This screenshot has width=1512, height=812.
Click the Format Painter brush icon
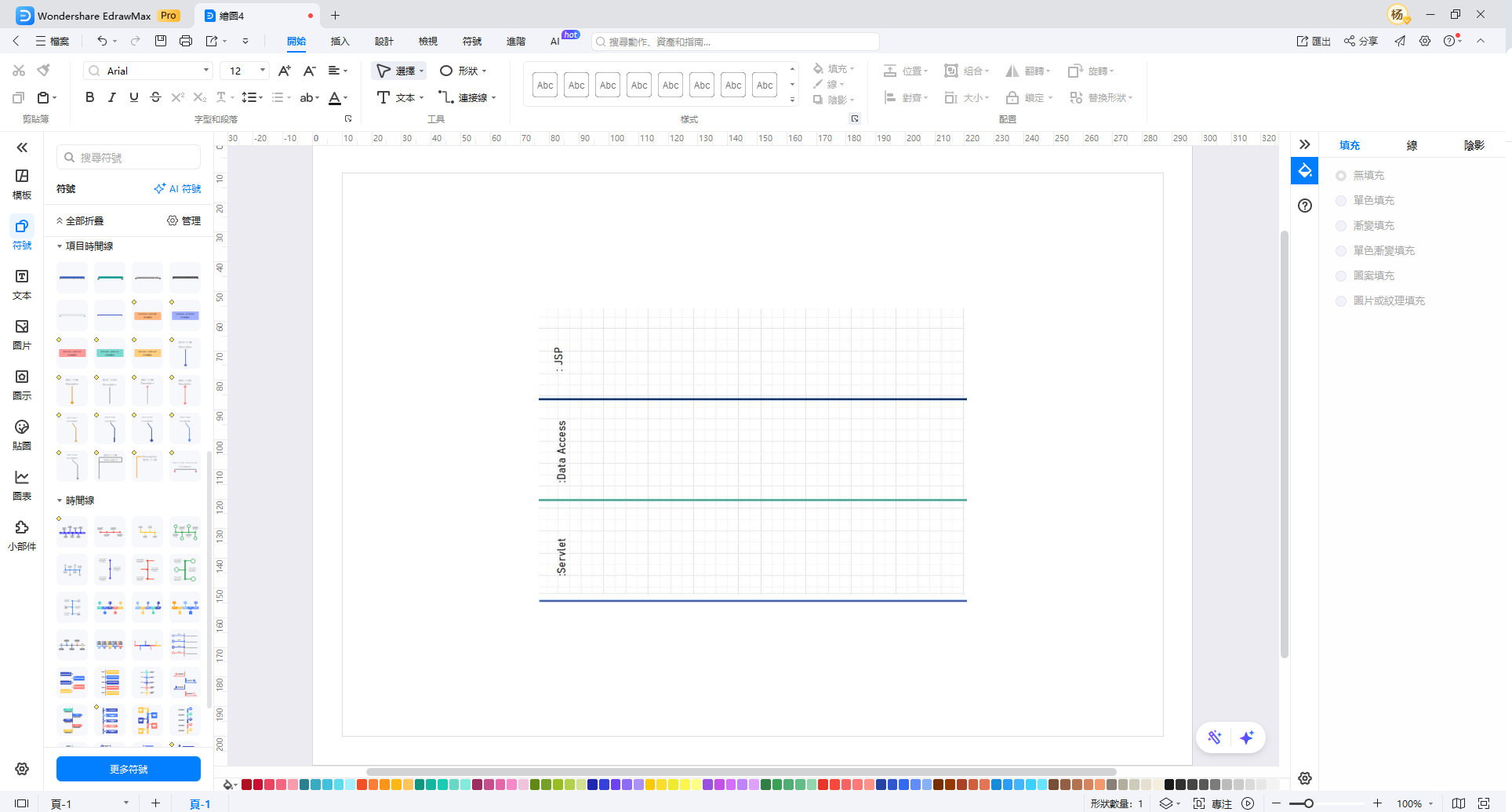coord(44,71)
